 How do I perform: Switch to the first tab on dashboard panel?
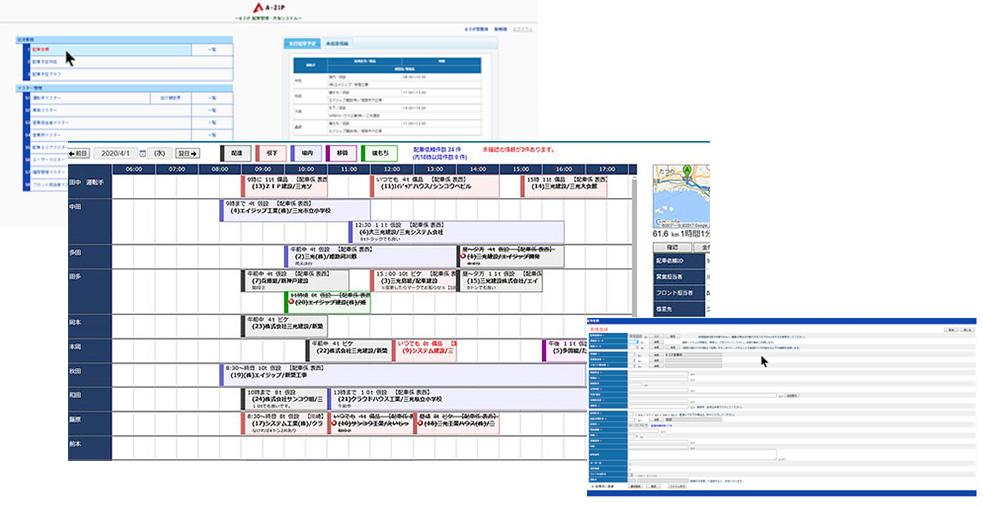(300, 44)
